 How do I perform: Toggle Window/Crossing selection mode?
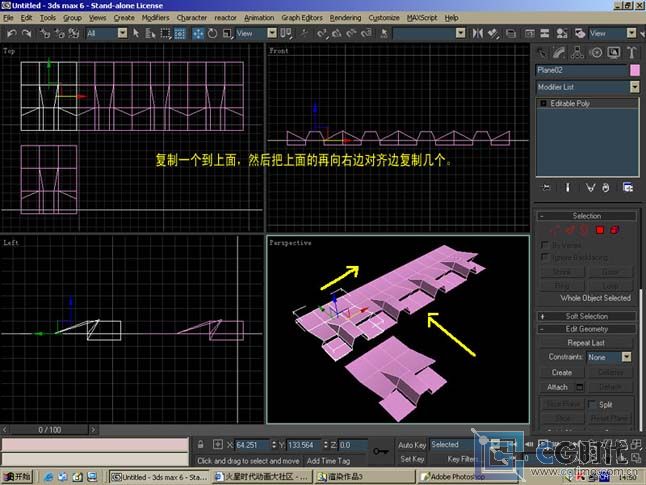coord(180,33)
